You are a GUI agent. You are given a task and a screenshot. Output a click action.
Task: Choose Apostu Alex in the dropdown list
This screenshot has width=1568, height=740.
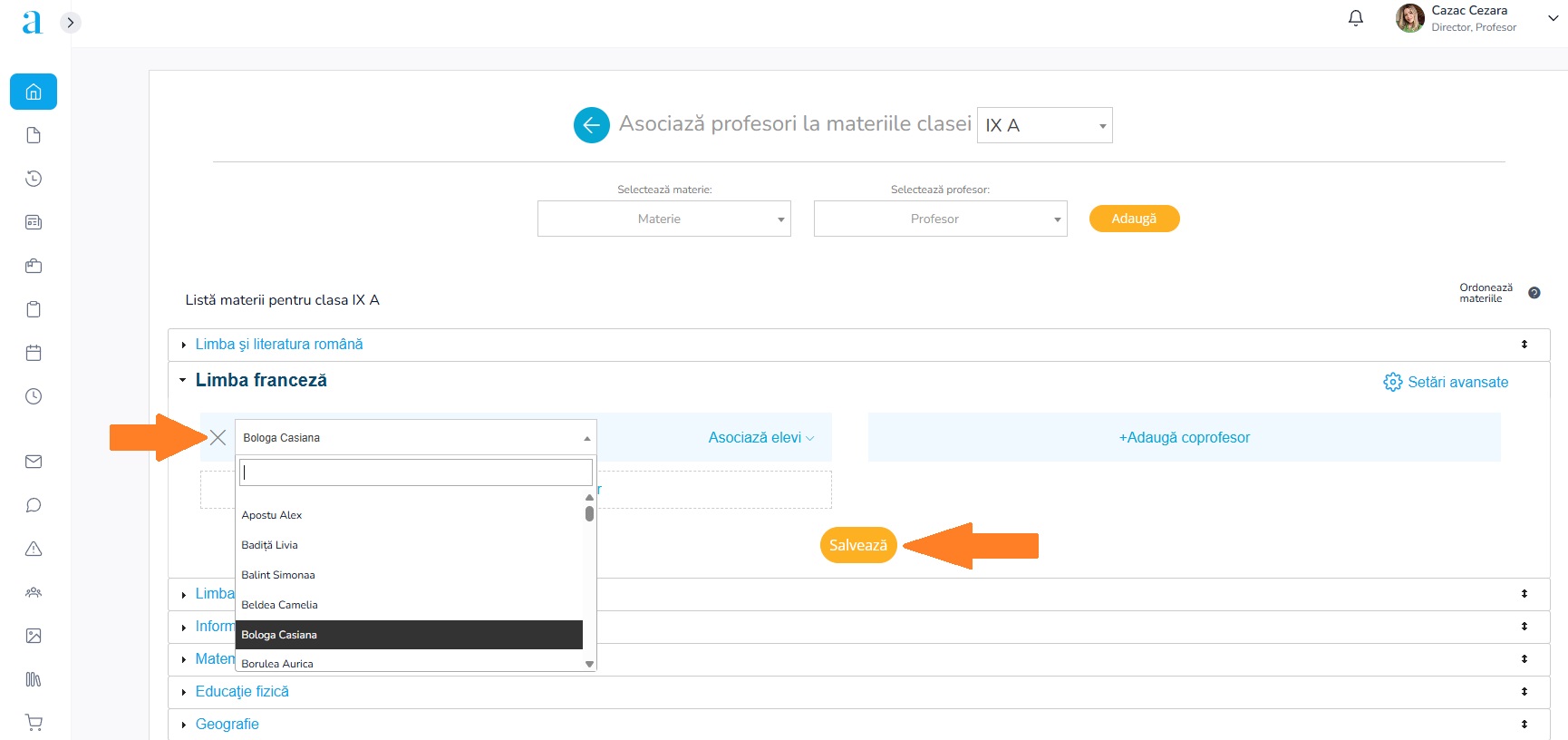pyautogui.click(x=272, y=515)
